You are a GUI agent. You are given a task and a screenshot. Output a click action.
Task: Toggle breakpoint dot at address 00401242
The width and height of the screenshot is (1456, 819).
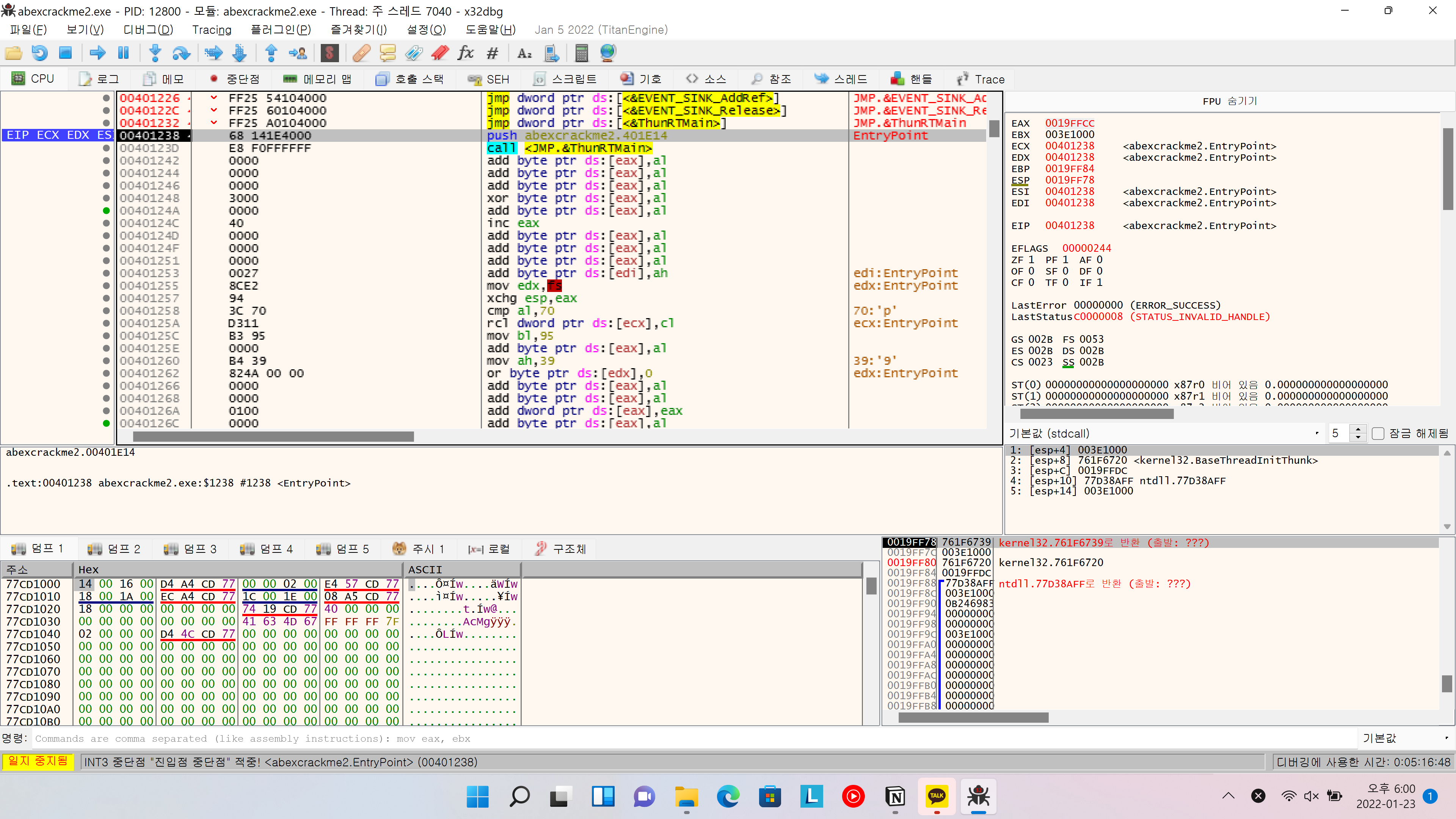pos(106,160)
